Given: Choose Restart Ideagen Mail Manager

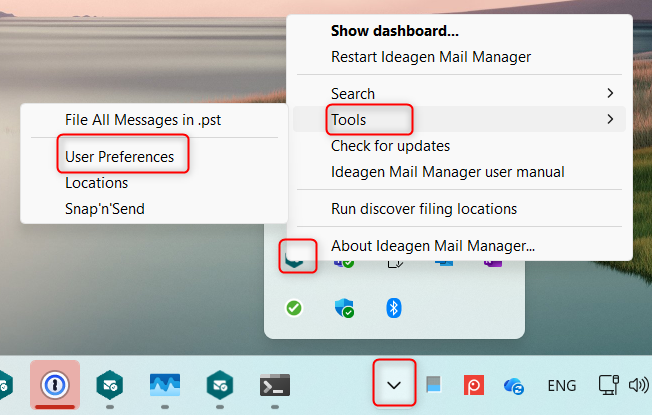Looking at the screenshot, I should coord(431,57).
